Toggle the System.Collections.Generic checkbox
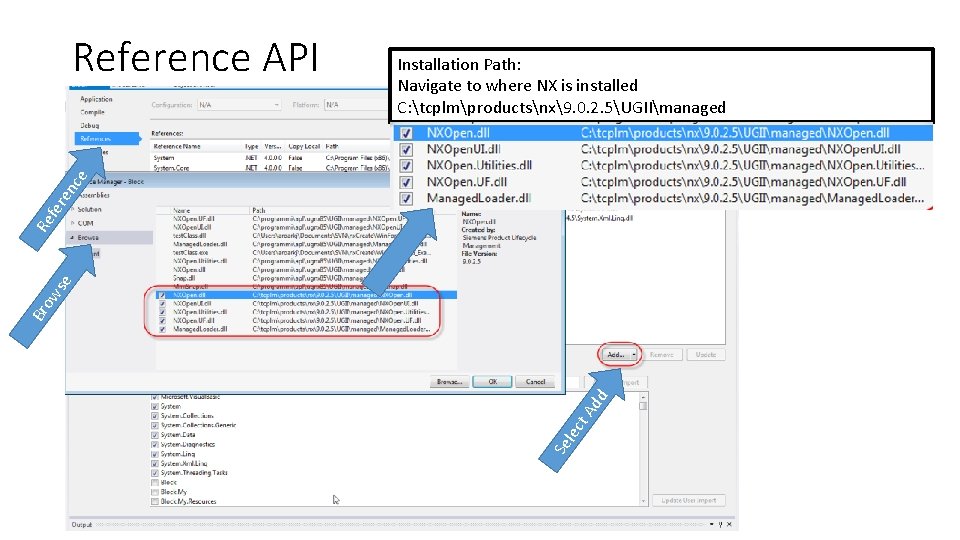This screenshot has height=540, width=960. point(155,425)
